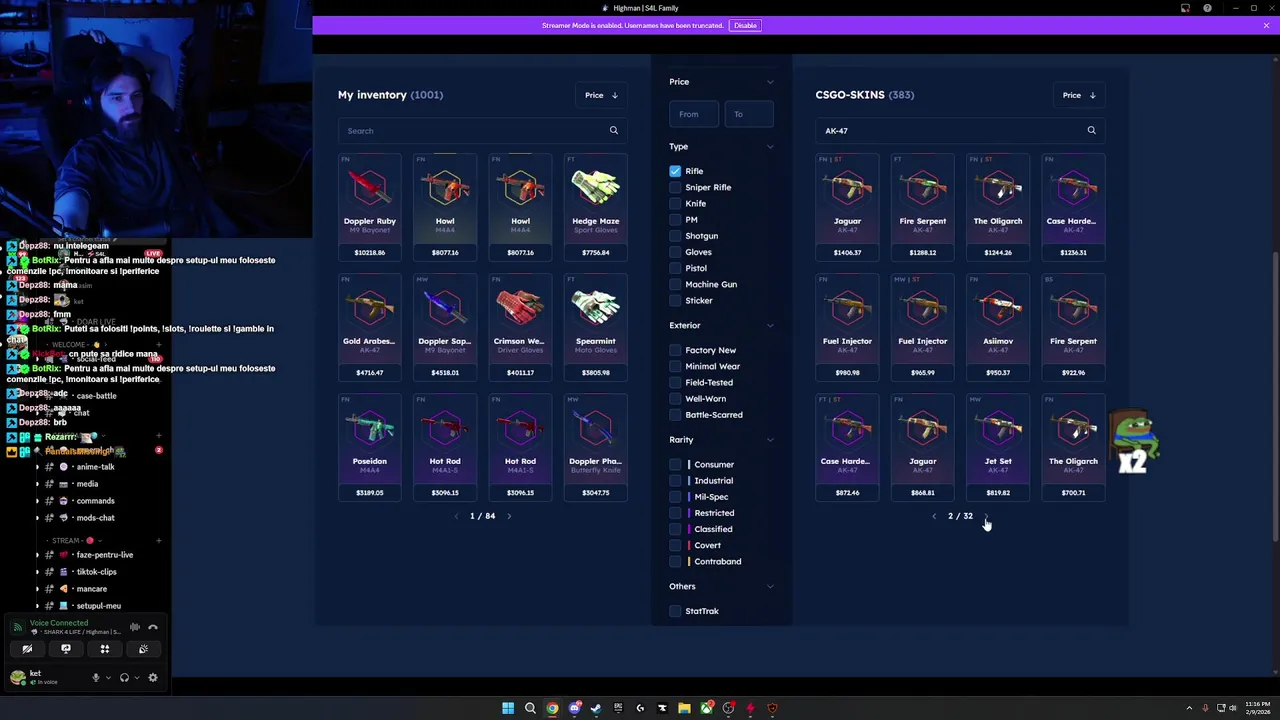Select the Jet Set AK-47 skin

coord(998,447)
